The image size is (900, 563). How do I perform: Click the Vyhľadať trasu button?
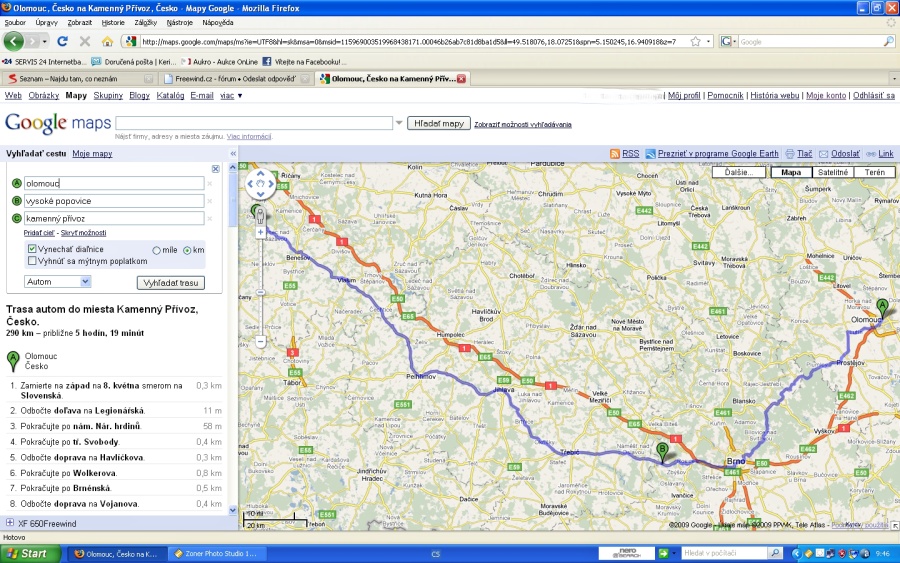point(170,282)
